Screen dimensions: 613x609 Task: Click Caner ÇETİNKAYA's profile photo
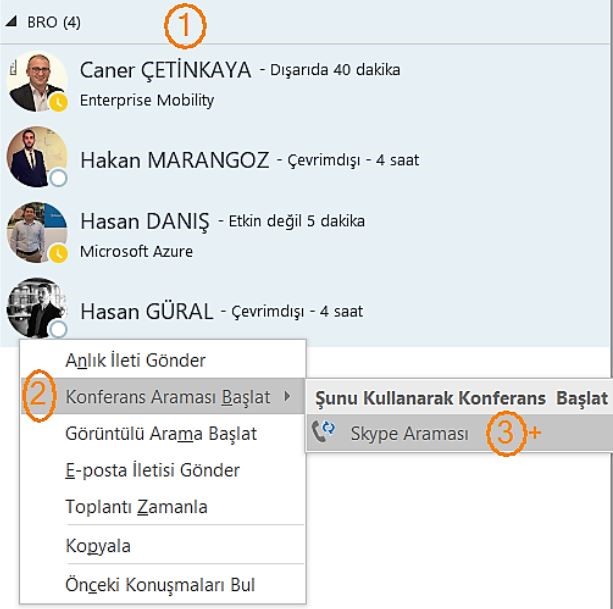pos(37,81)
